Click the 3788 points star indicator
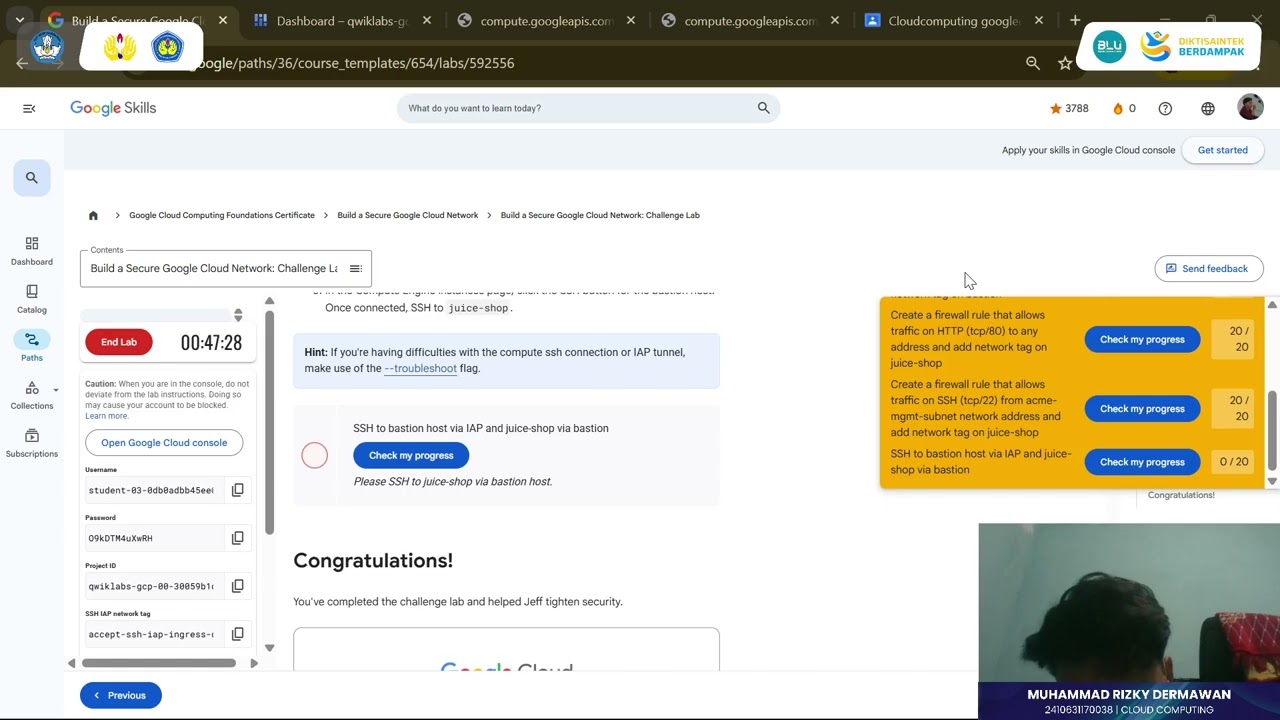 (x=1069, y=108)
